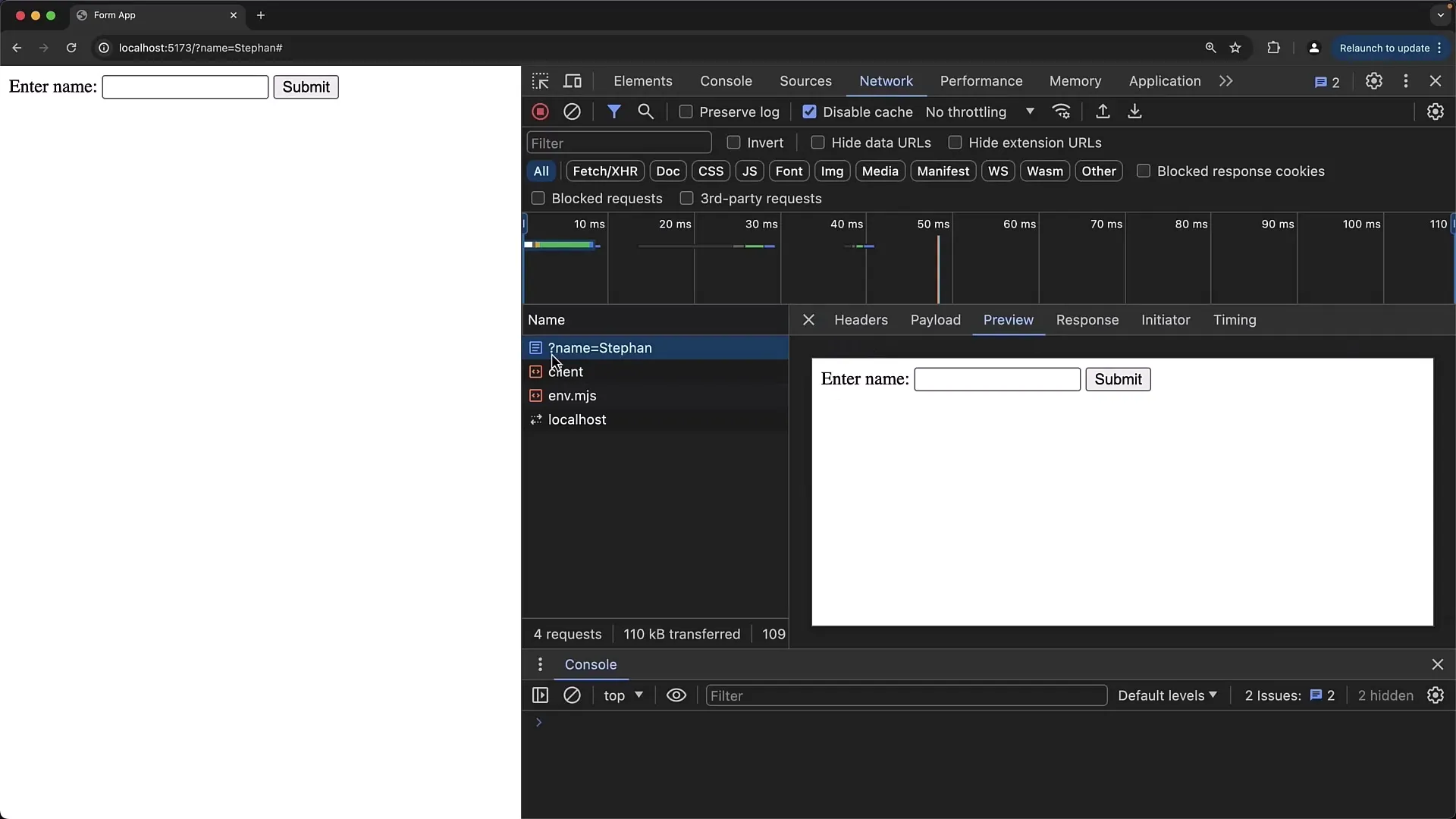The width and height of the screenshot is (1456, 819).
Task: Export HAR file download icon
Action: [x=1134, y=111]
